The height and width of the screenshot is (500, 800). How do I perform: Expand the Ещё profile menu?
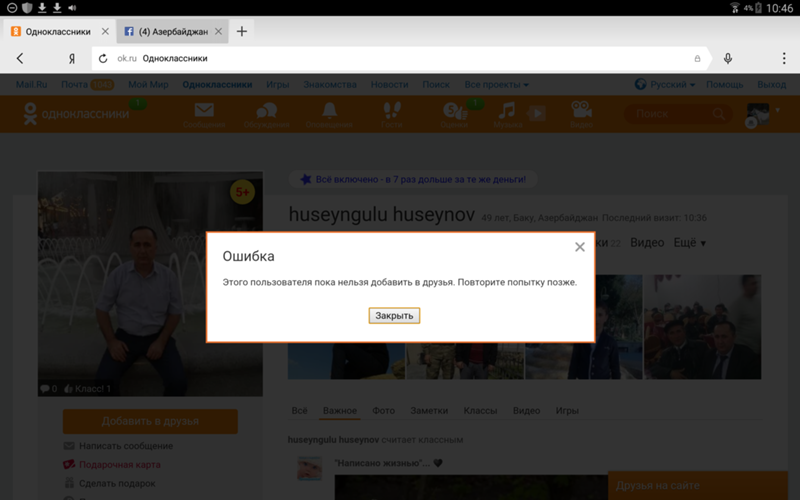point(689,243)
